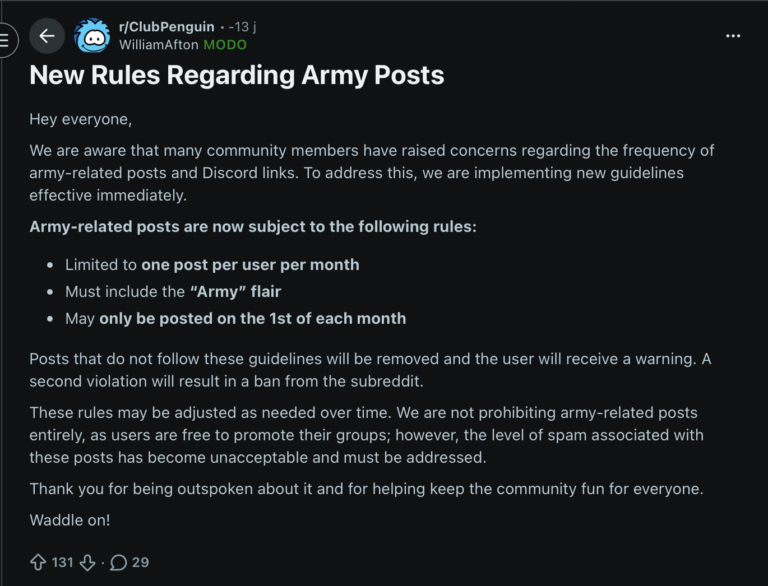
Task: Click the "Hey everyone," greeting line
Action: (x=80, y=120)
